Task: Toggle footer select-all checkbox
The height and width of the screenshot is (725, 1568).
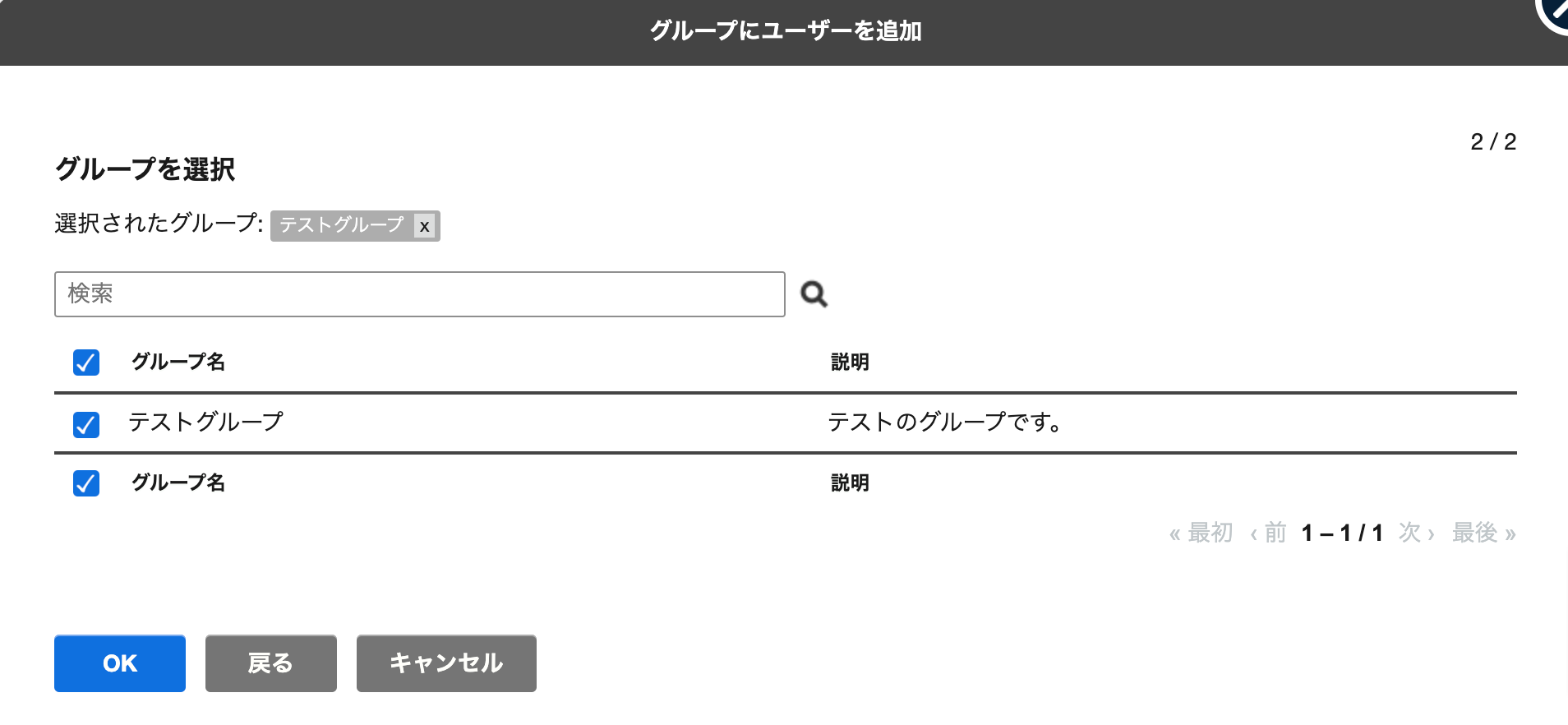Action: (86, 483)
